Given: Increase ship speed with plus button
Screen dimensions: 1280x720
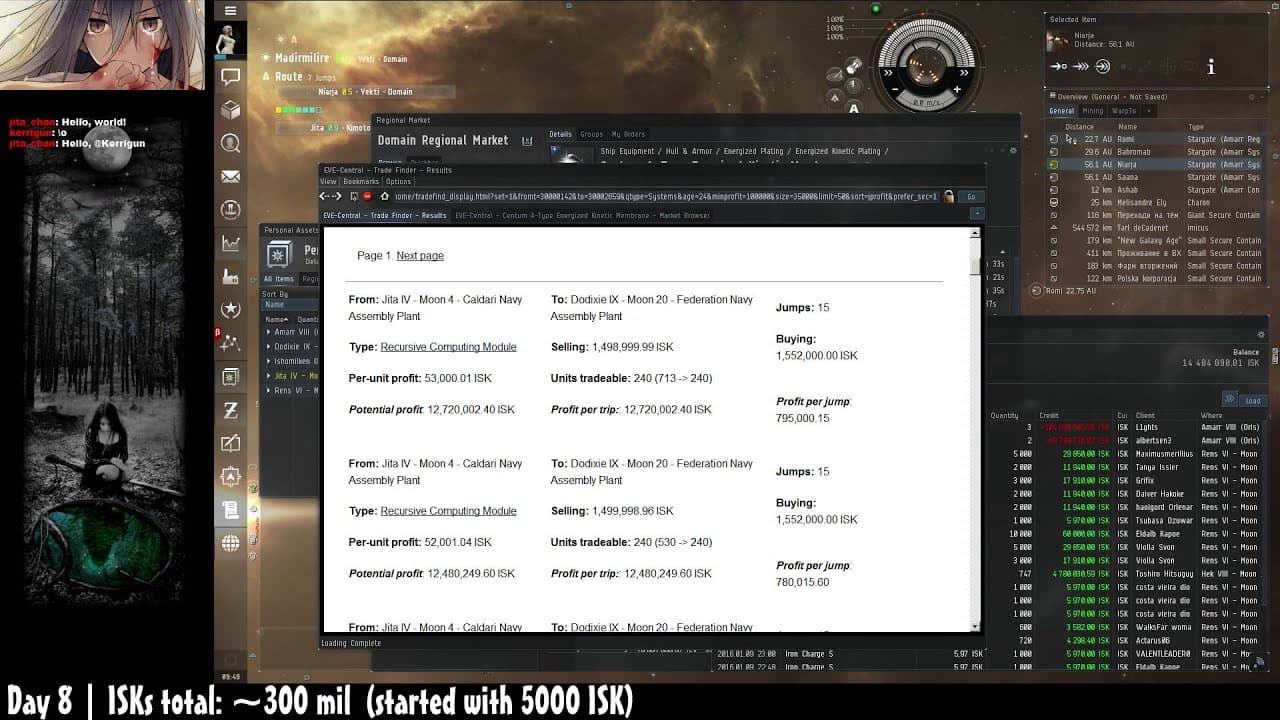Looking at the screenshot, I should tap(957, 90).
